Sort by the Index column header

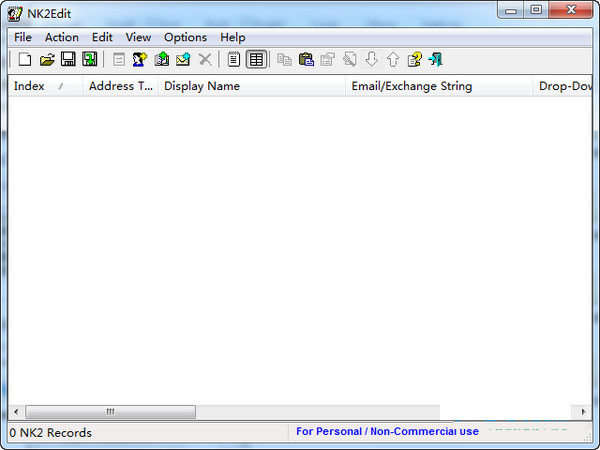(x=45, y=86)
